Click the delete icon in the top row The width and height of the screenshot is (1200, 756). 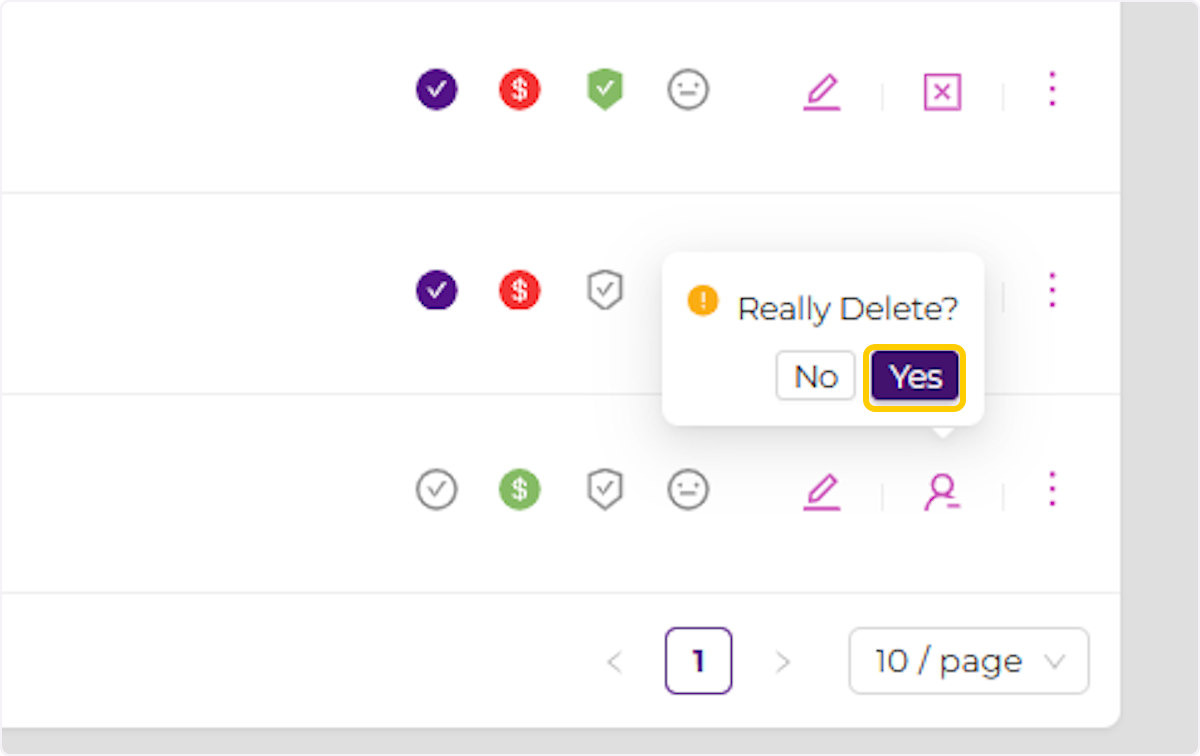point(940,91)
